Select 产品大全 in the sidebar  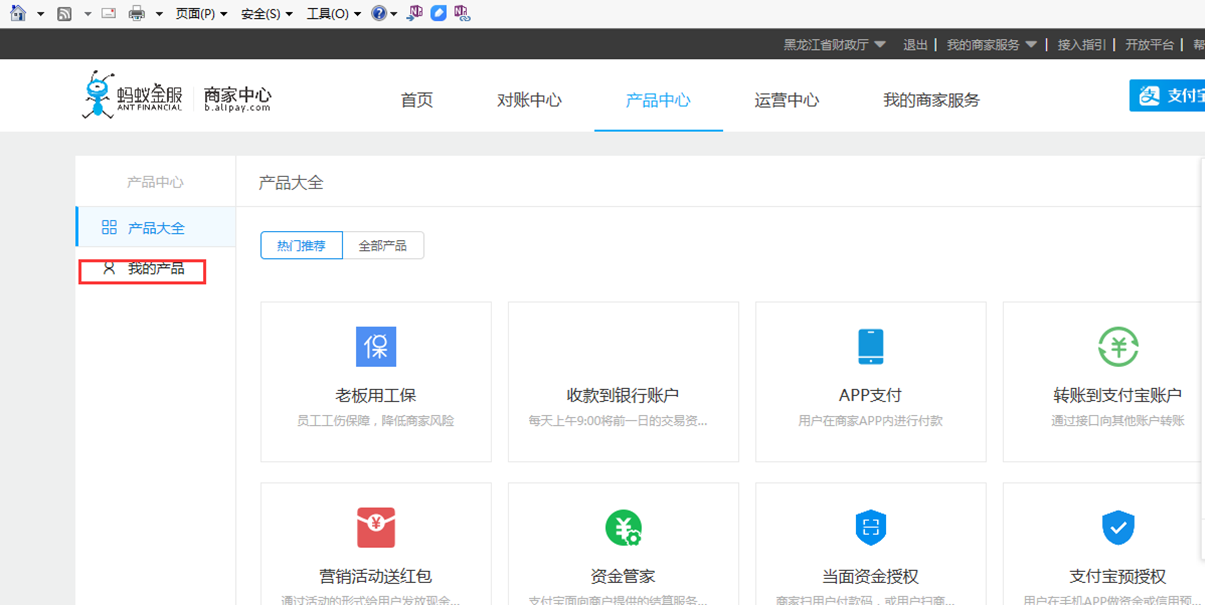[x=155, y=227]
